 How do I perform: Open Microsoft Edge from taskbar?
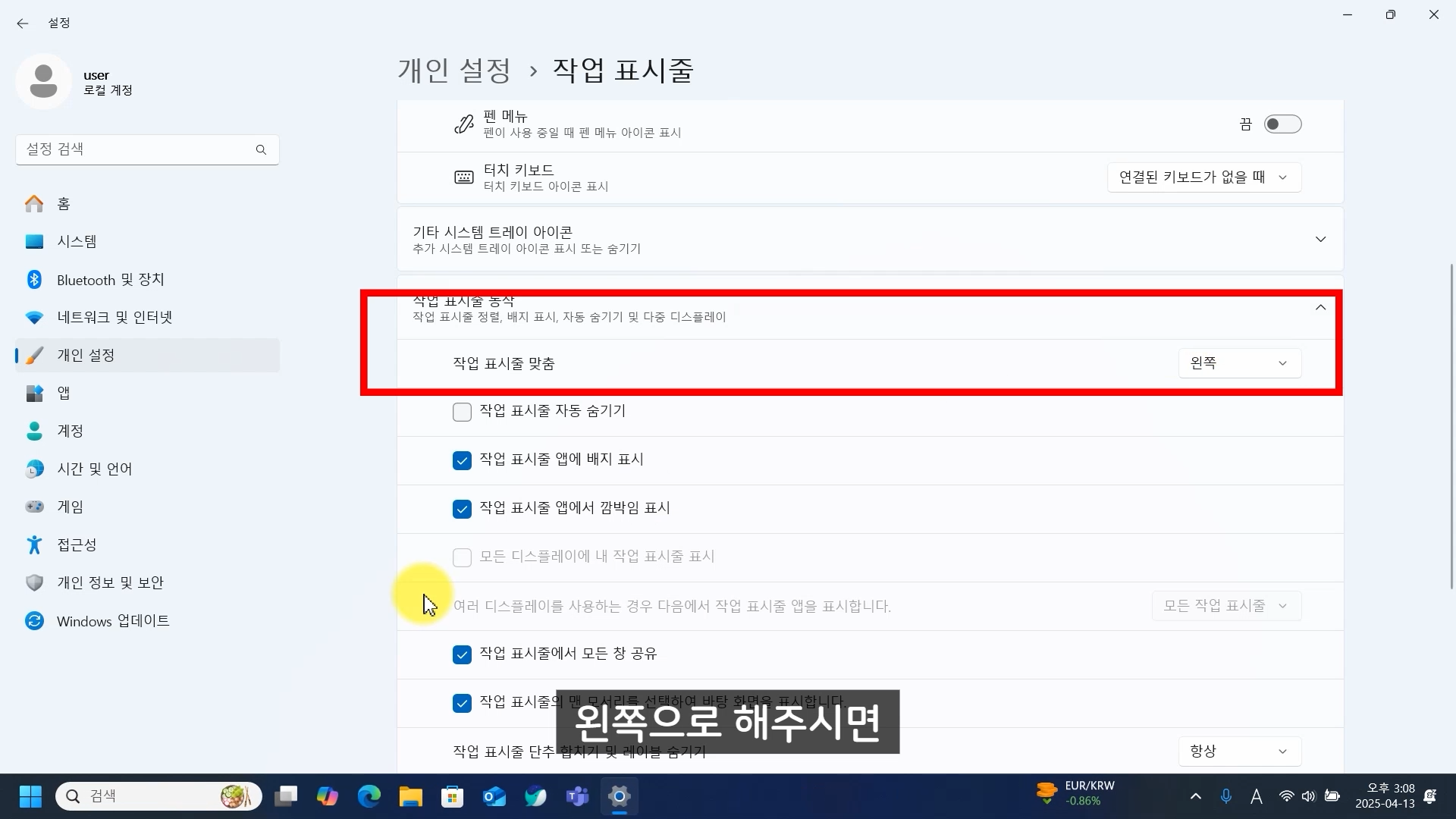[369, 796]
